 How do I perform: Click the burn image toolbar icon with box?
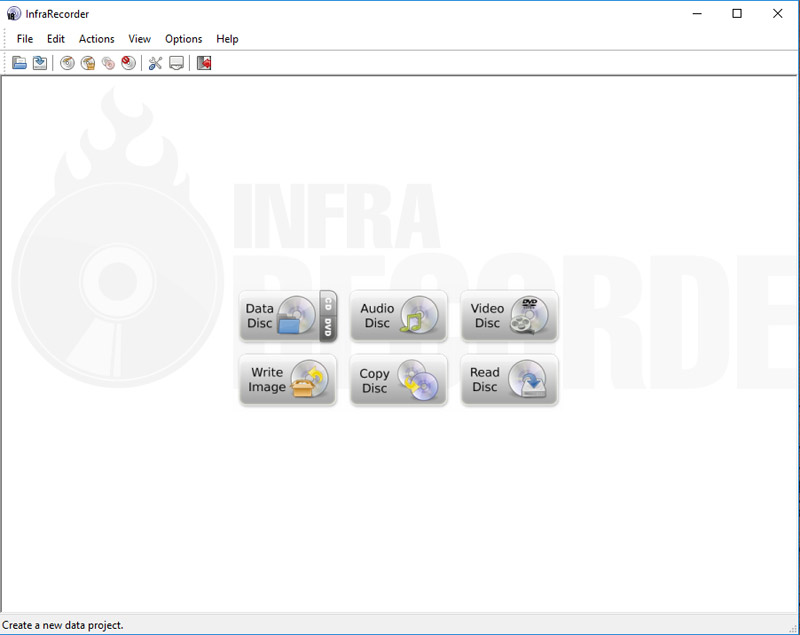(x=88, y=63)
